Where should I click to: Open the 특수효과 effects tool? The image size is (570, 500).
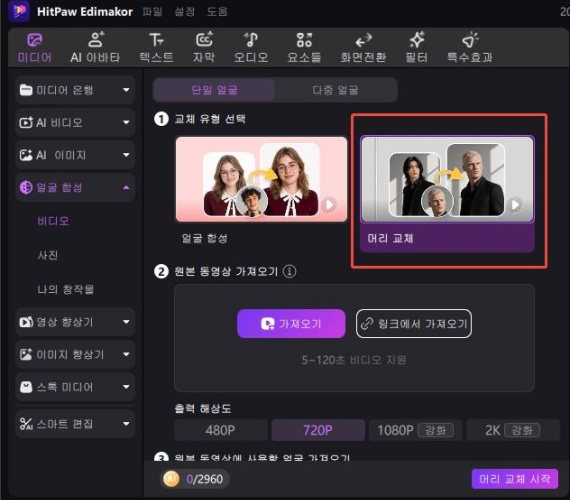pos(470,47)
